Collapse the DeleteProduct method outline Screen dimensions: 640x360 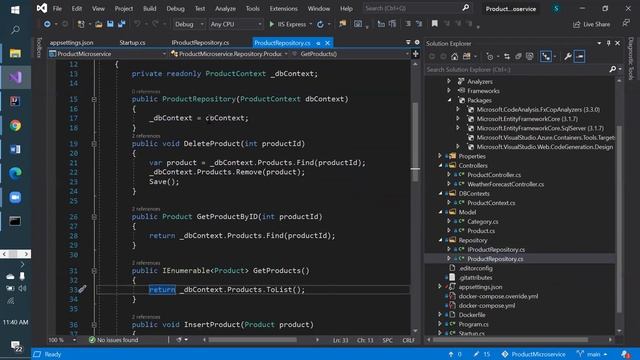pyautogui.click(x=94, y=144)
